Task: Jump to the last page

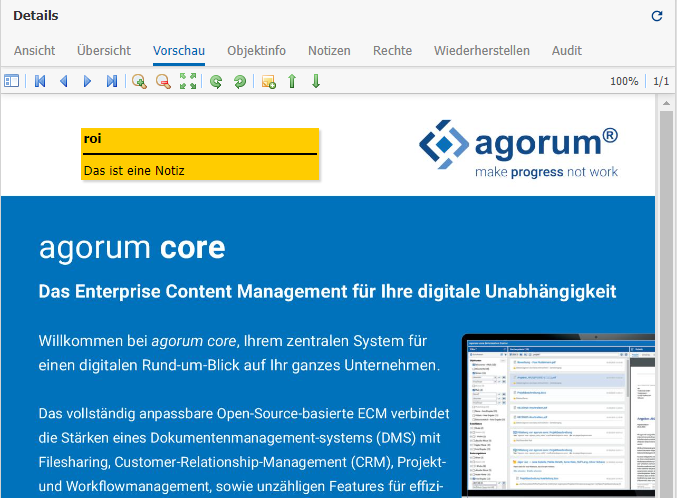Action: coord(111,81)
